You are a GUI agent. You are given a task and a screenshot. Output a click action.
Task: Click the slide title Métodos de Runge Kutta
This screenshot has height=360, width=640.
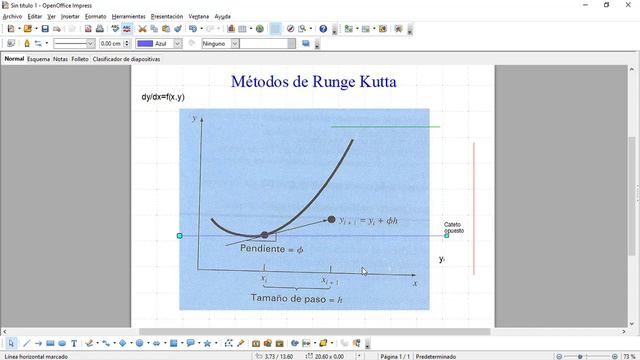tap(313, 82)
